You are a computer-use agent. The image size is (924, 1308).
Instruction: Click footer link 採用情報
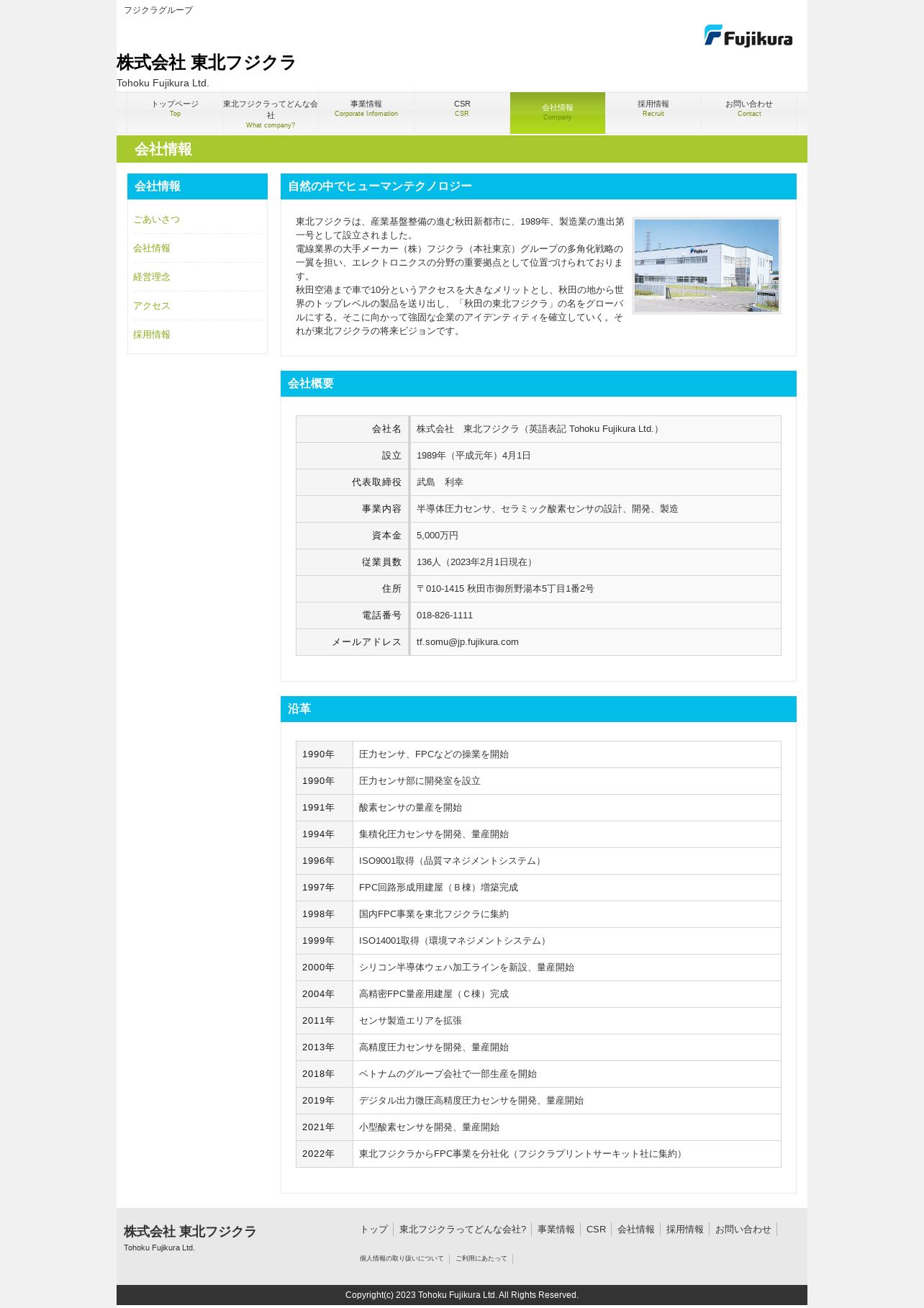(685, 1230)
